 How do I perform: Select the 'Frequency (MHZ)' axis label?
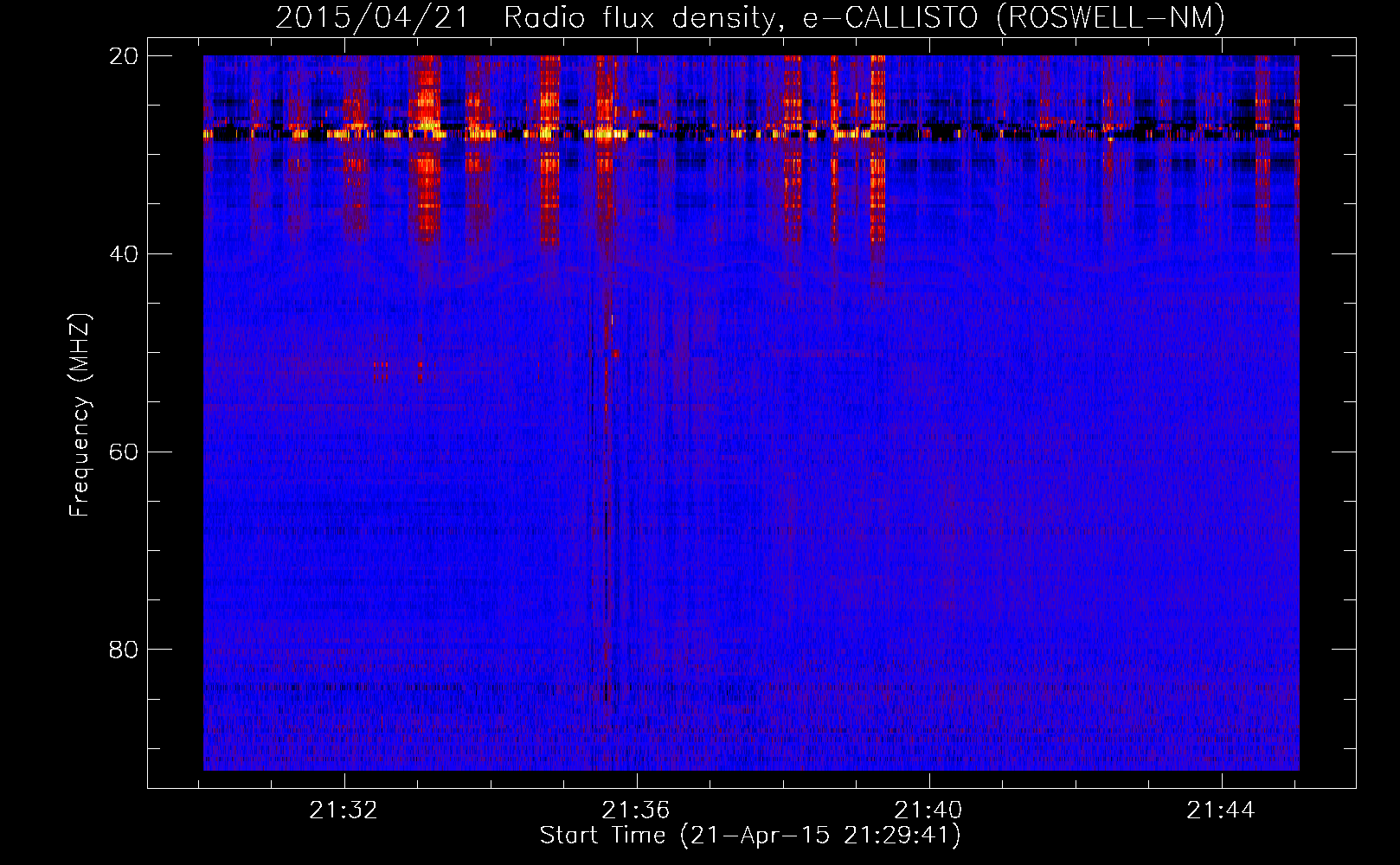pyautogui.click(x=80, y=414)
